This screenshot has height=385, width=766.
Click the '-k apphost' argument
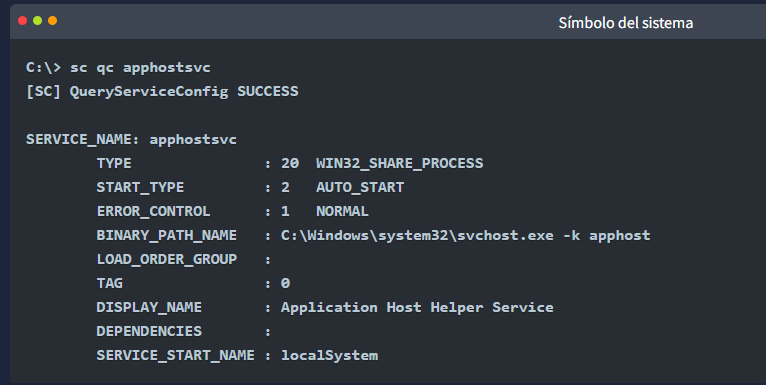[x=607, y=236]
